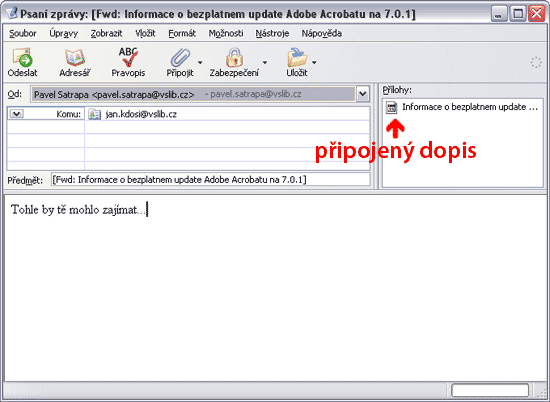Open the Vložit menu
The image size is (550, 402).
tap(145, 33)
